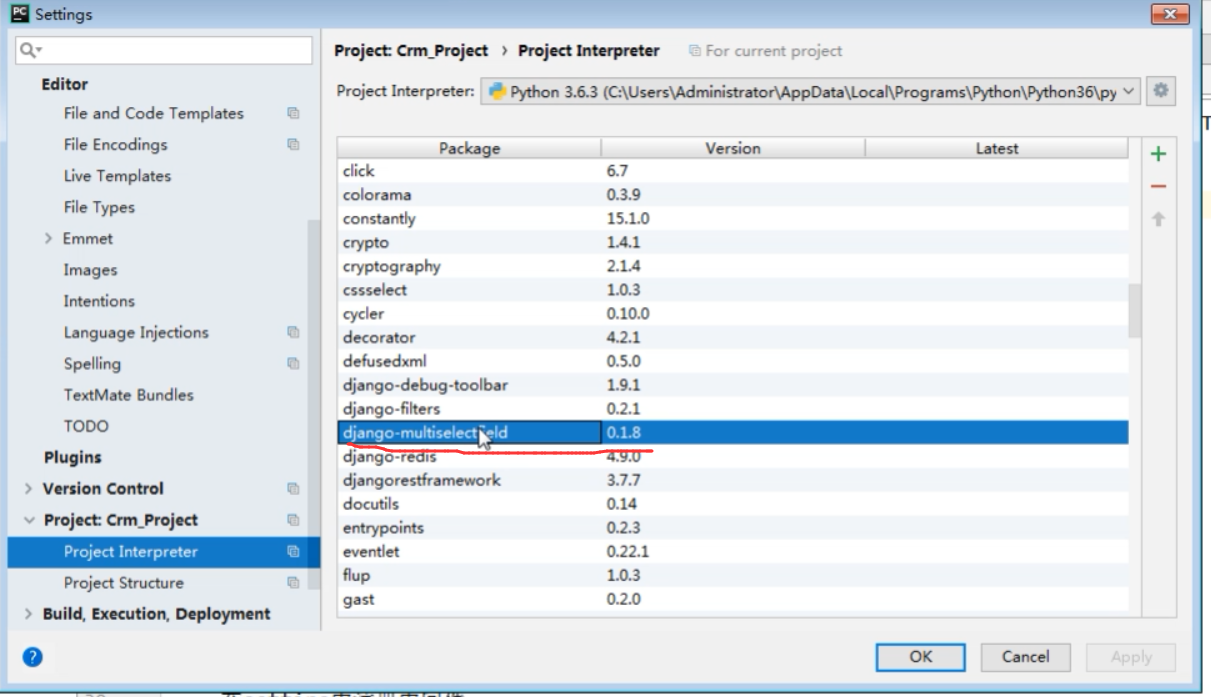Select the django-debug-toolbar package row
The height and width of the screenshot is (697, 1211).
733,385
